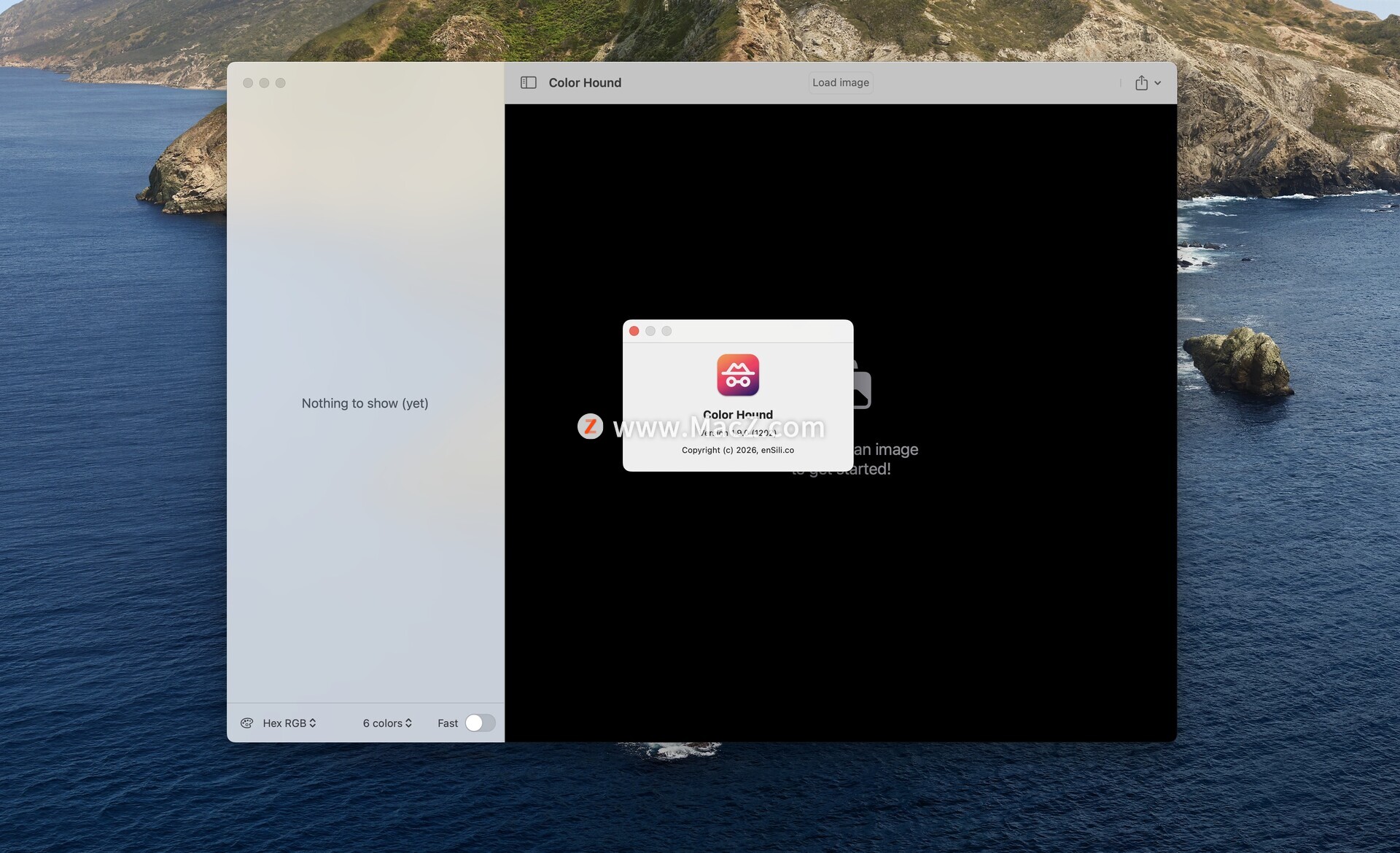Screen dimensions: 1400x853
Task: Open the Hex RGB format dropdown
Action: coord(289,723)
